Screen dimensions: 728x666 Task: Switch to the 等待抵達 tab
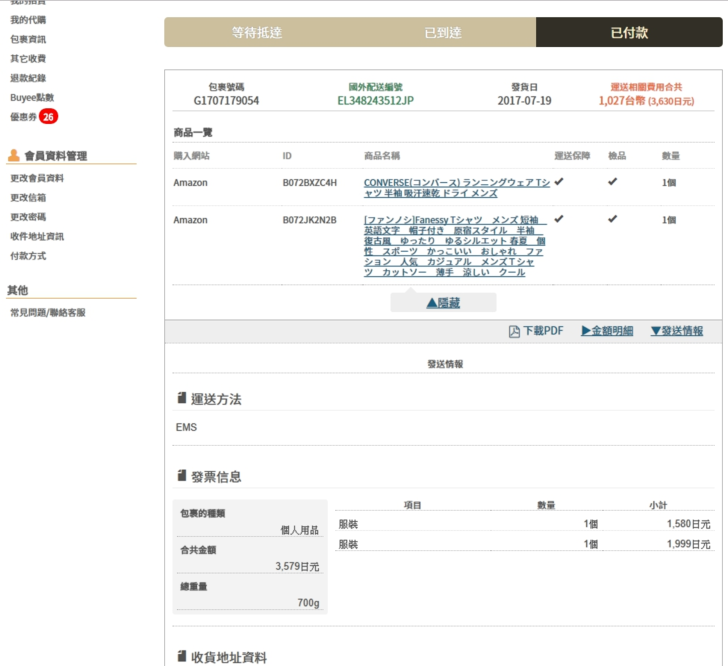pyautogui.click(x=257, y=33)
